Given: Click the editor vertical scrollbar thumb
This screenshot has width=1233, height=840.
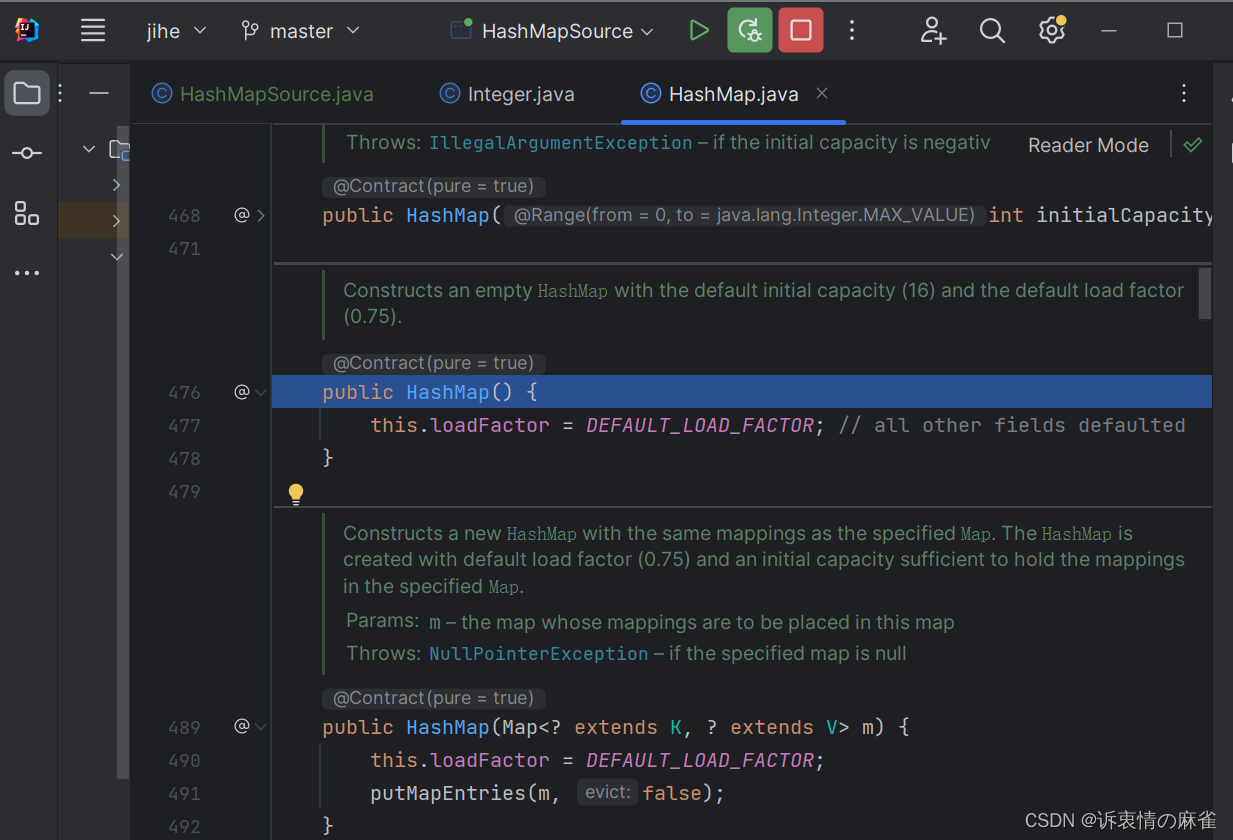Looking at the screenshot, I should (1205, 293).
